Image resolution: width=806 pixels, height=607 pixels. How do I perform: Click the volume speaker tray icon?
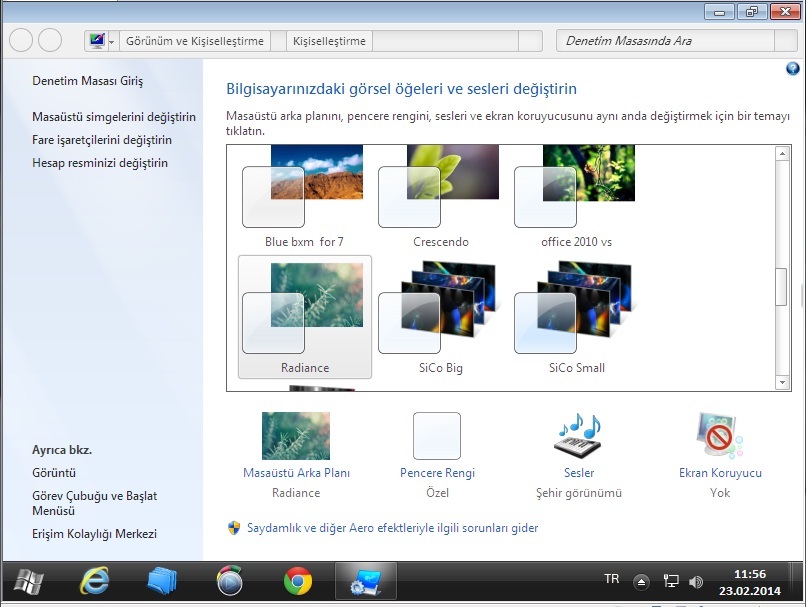(x=696, y=581)
